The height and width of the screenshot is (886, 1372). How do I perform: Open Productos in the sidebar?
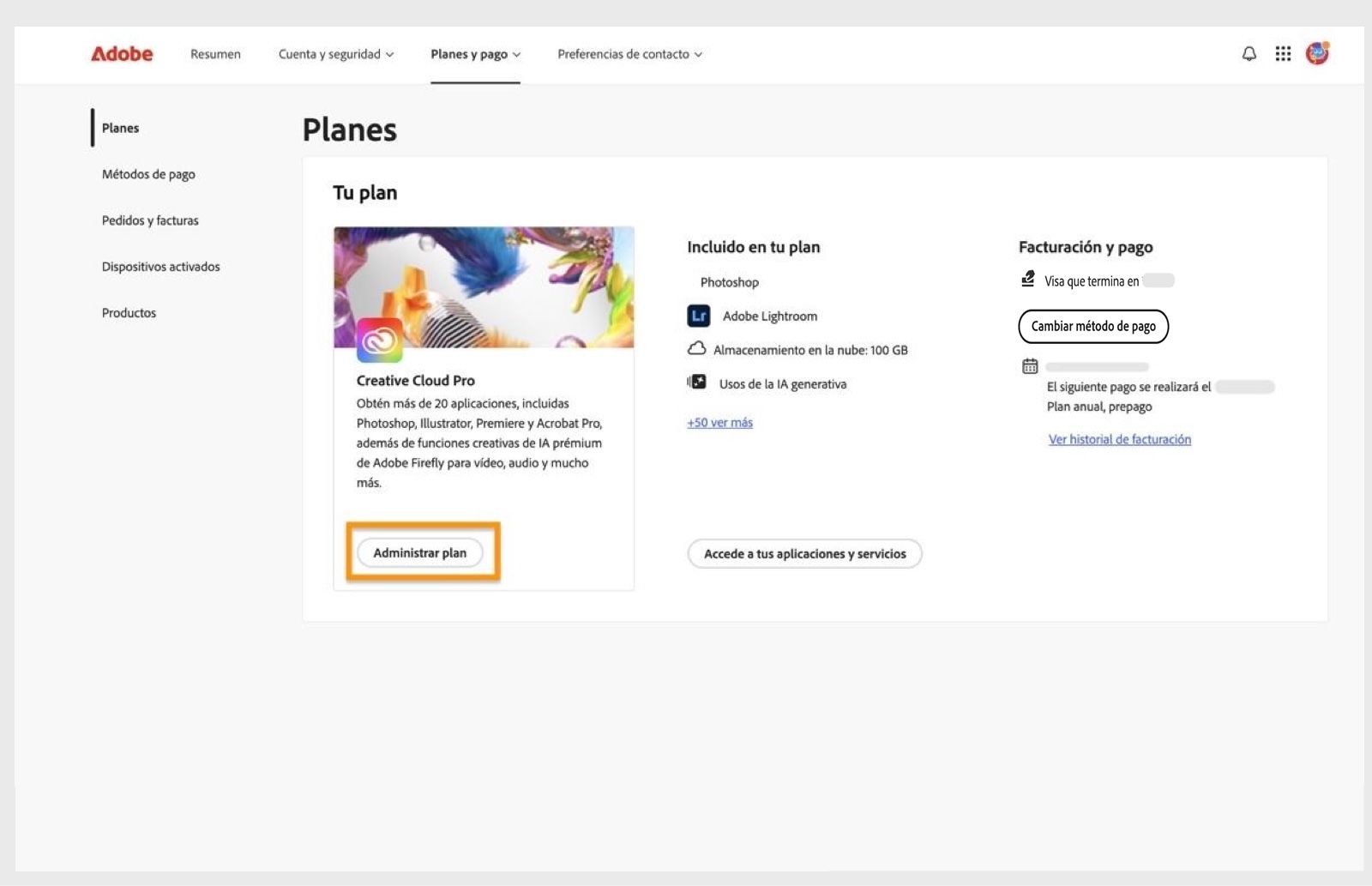[129, 313]
